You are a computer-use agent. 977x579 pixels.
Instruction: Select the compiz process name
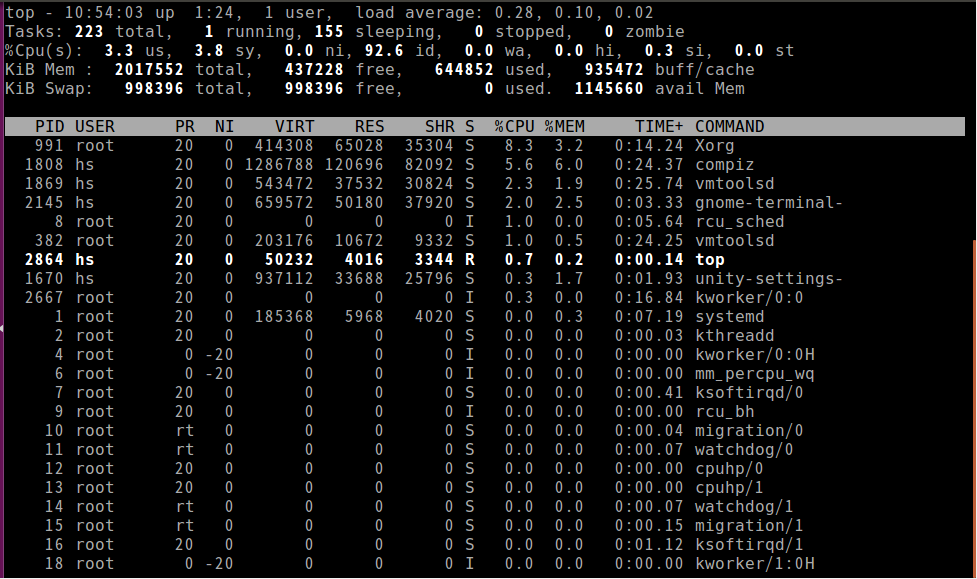(x=725, y=165)
